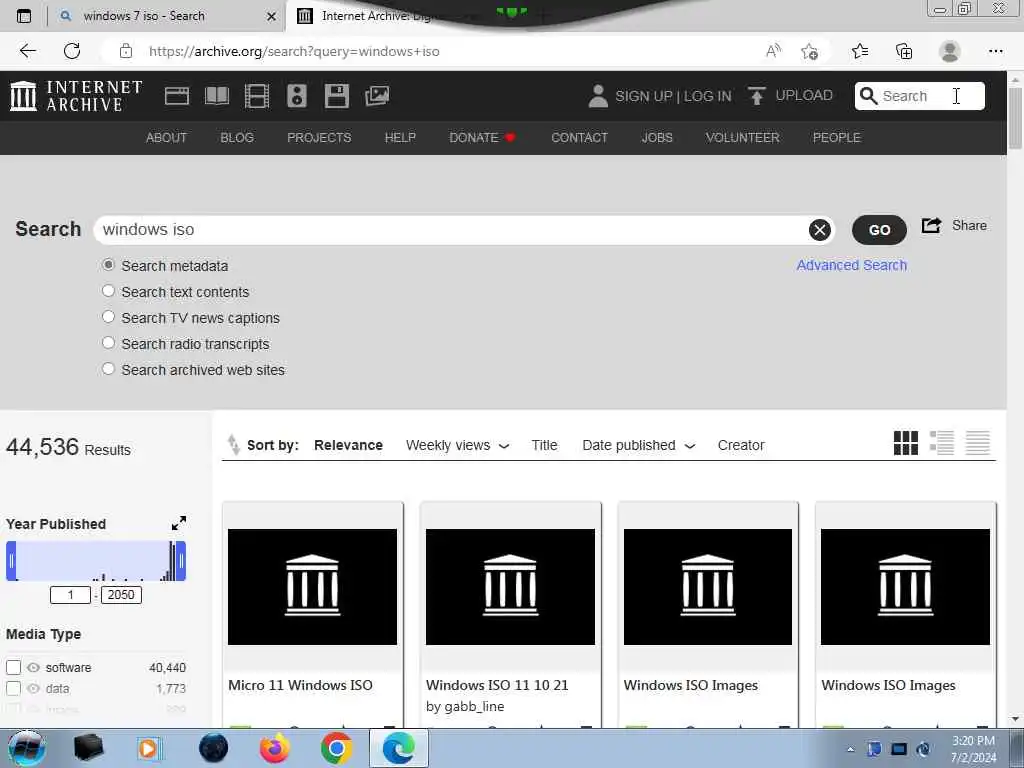The height and width of the screenshot is (768, 1024).
Task: Open the Windows Start button
Action: pos(27,748)
